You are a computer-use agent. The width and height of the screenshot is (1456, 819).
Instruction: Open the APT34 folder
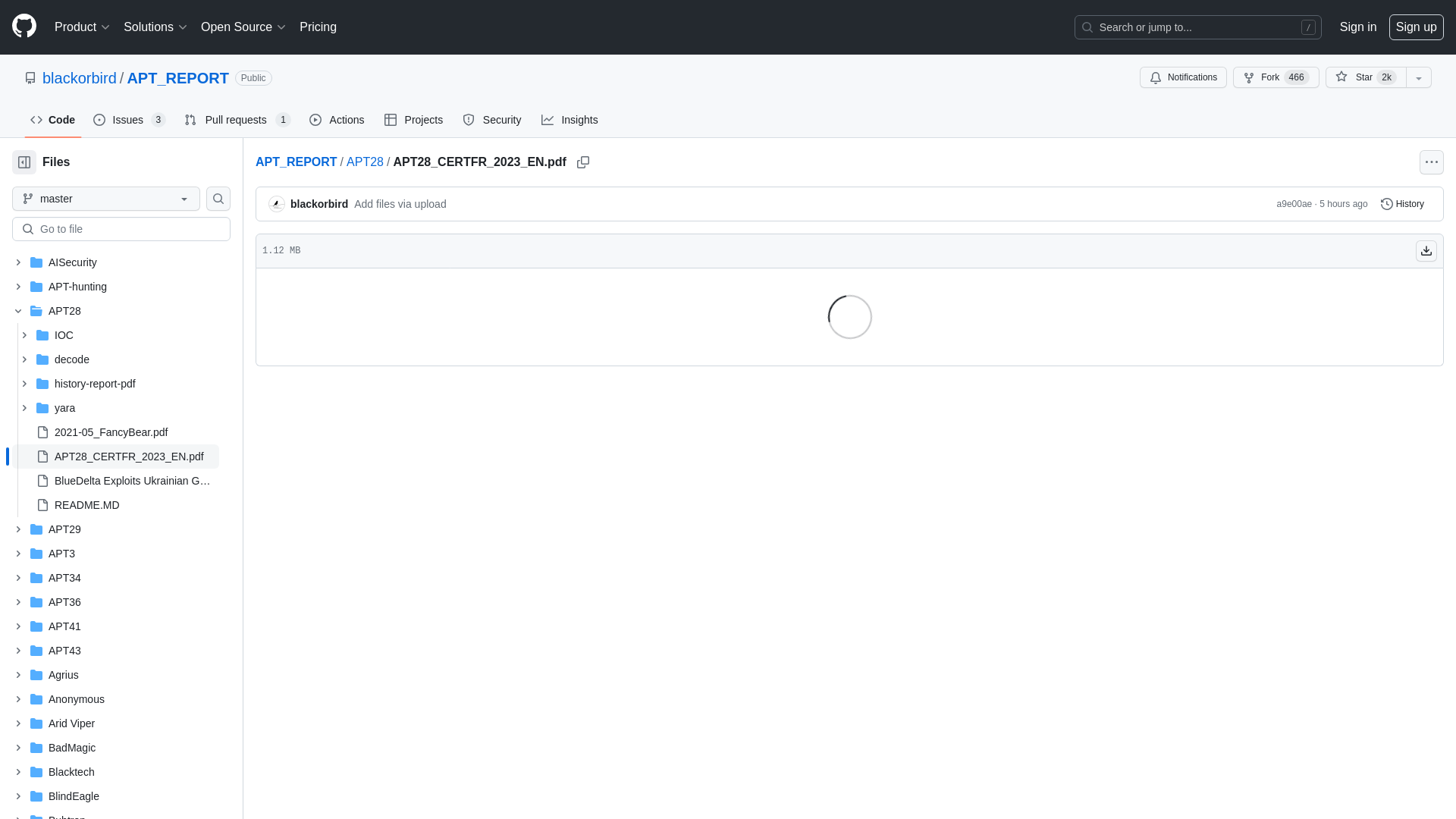click(64, 578)
